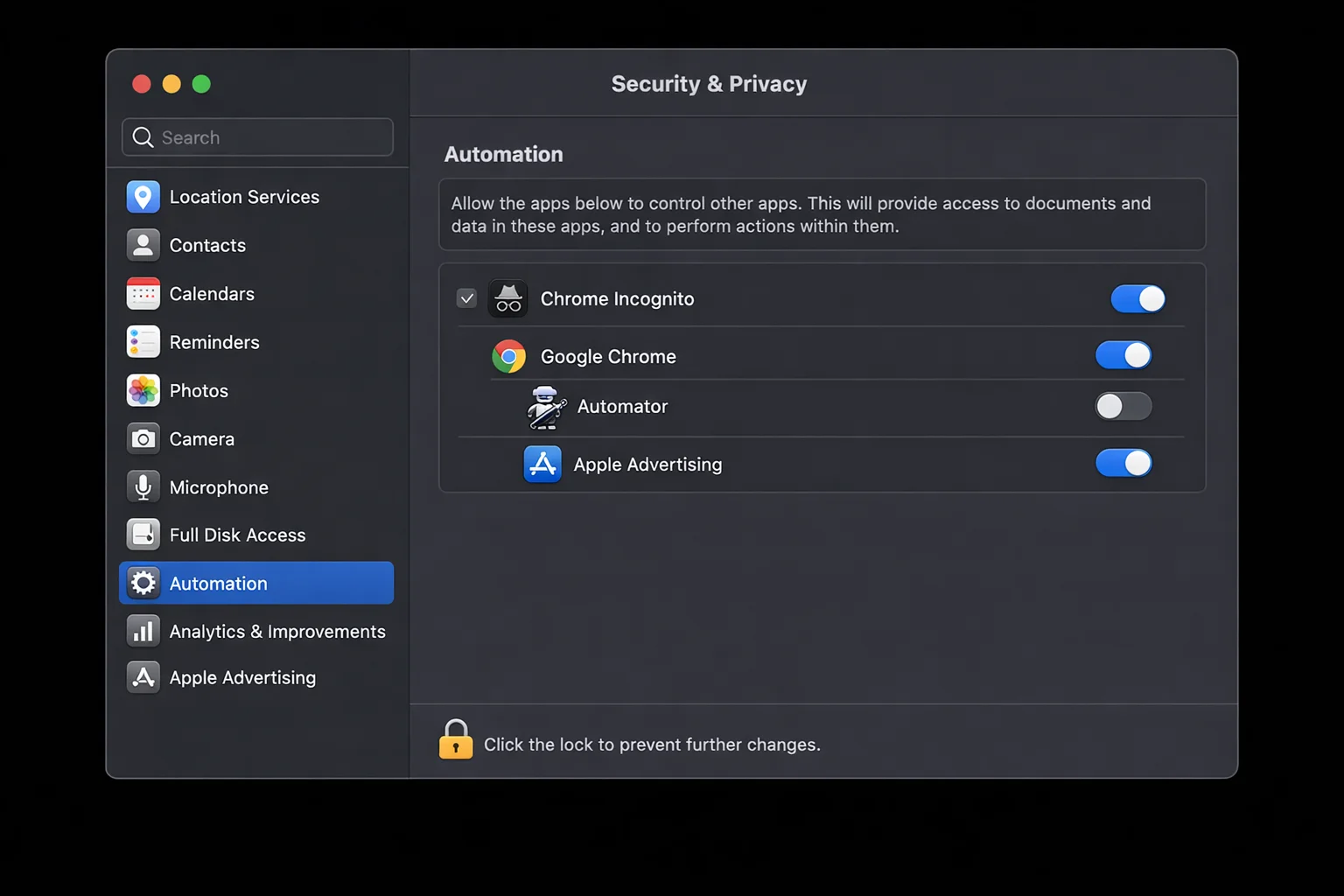Click the Automator row label
Screen dimensions: 1344x896
pos(622,407)
